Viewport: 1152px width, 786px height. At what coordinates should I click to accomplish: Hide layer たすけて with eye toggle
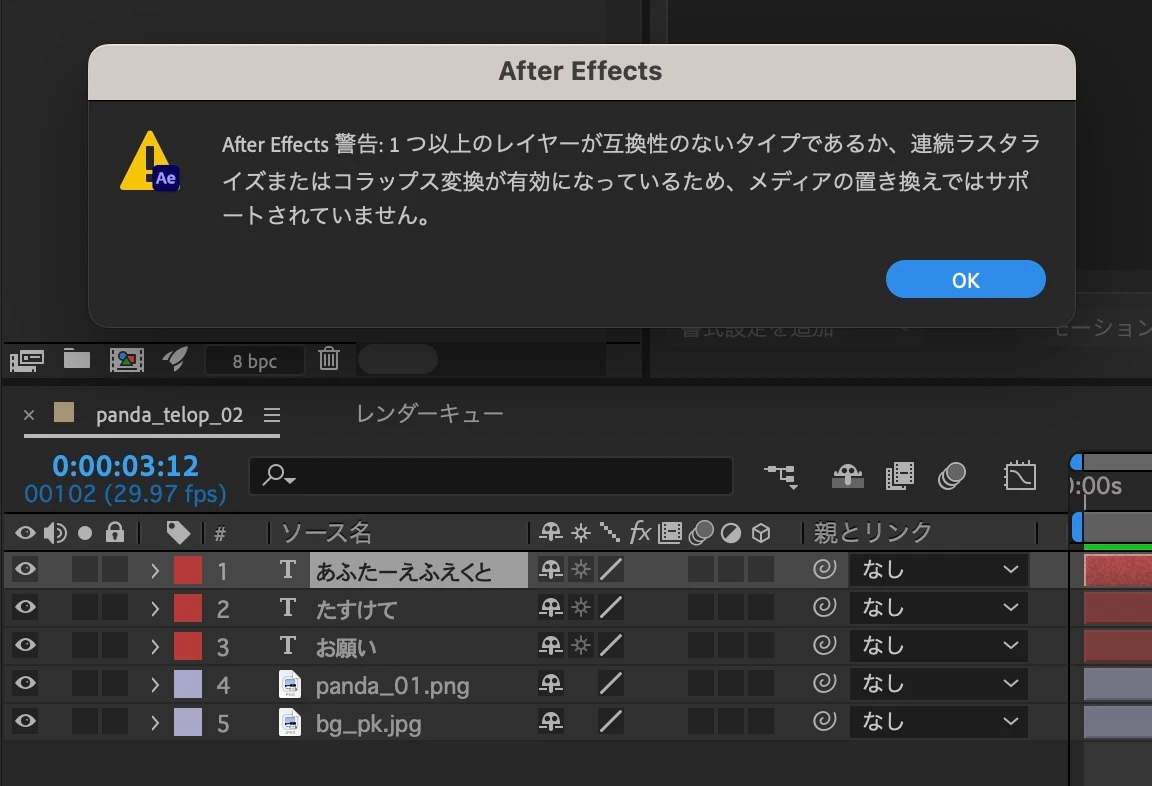[25, 607]
